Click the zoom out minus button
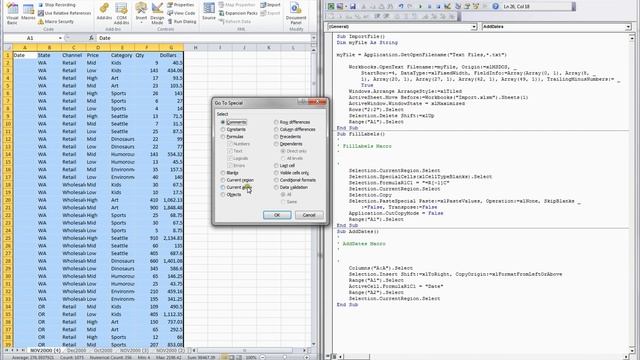640x360 pixels. tap(263, 357)
